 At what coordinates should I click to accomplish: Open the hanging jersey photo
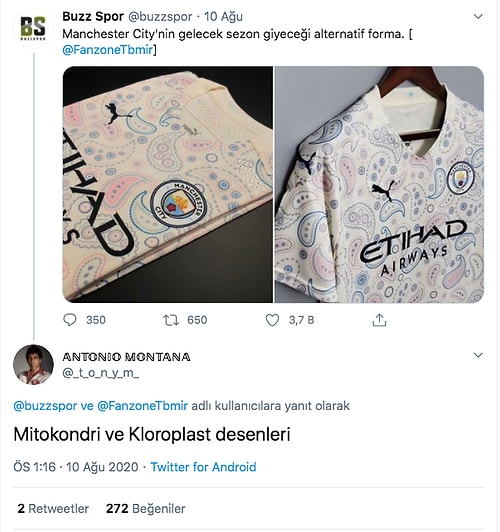coord(379,184)
